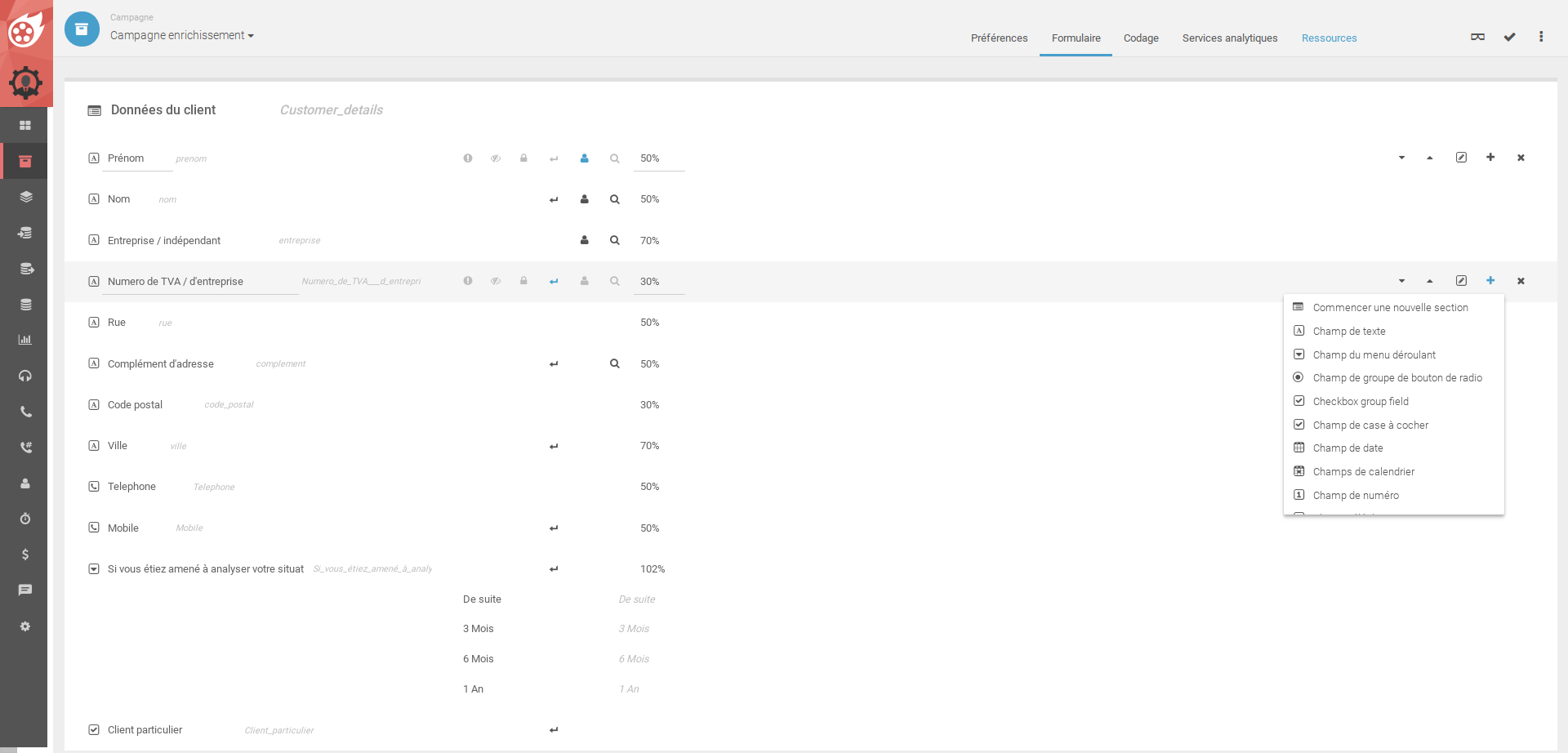Click the down caret on Prénom row

pos(1401,158)
